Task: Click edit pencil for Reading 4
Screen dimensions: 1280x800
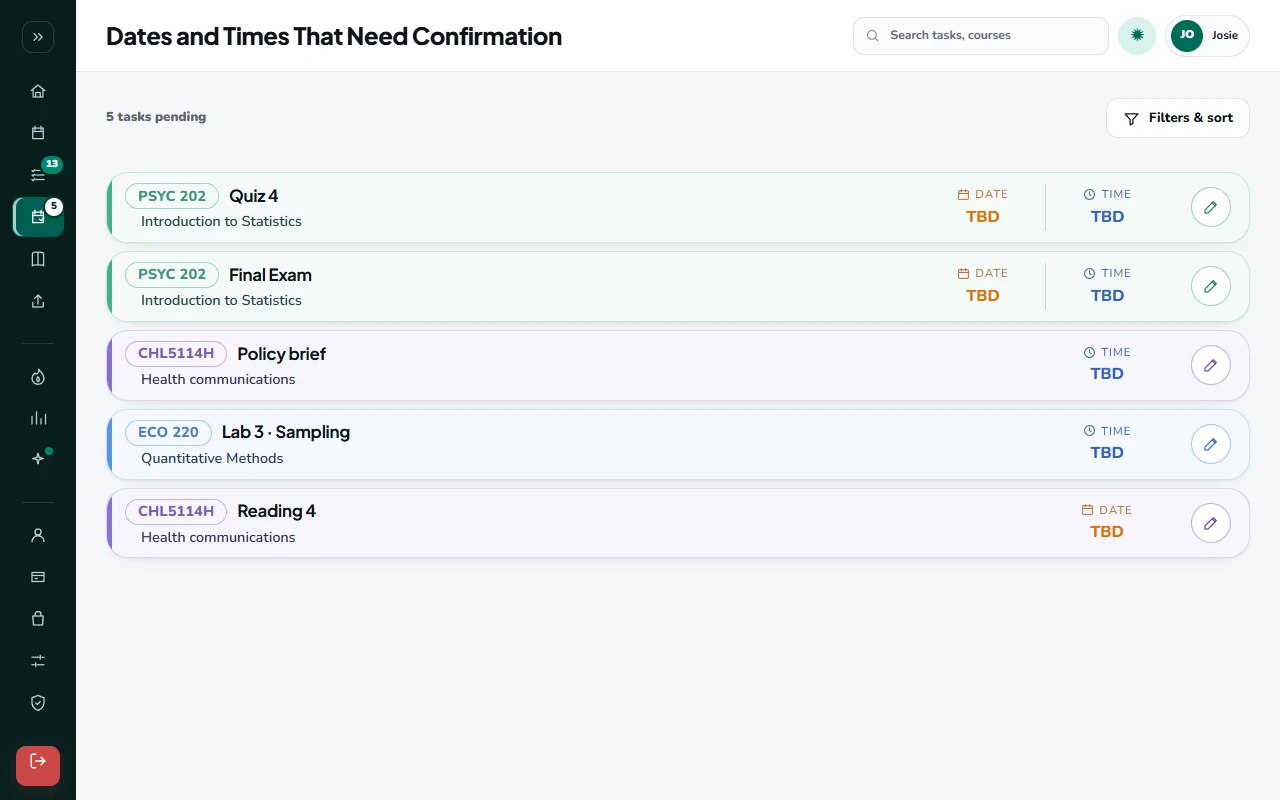Action: coord(1211,523)
